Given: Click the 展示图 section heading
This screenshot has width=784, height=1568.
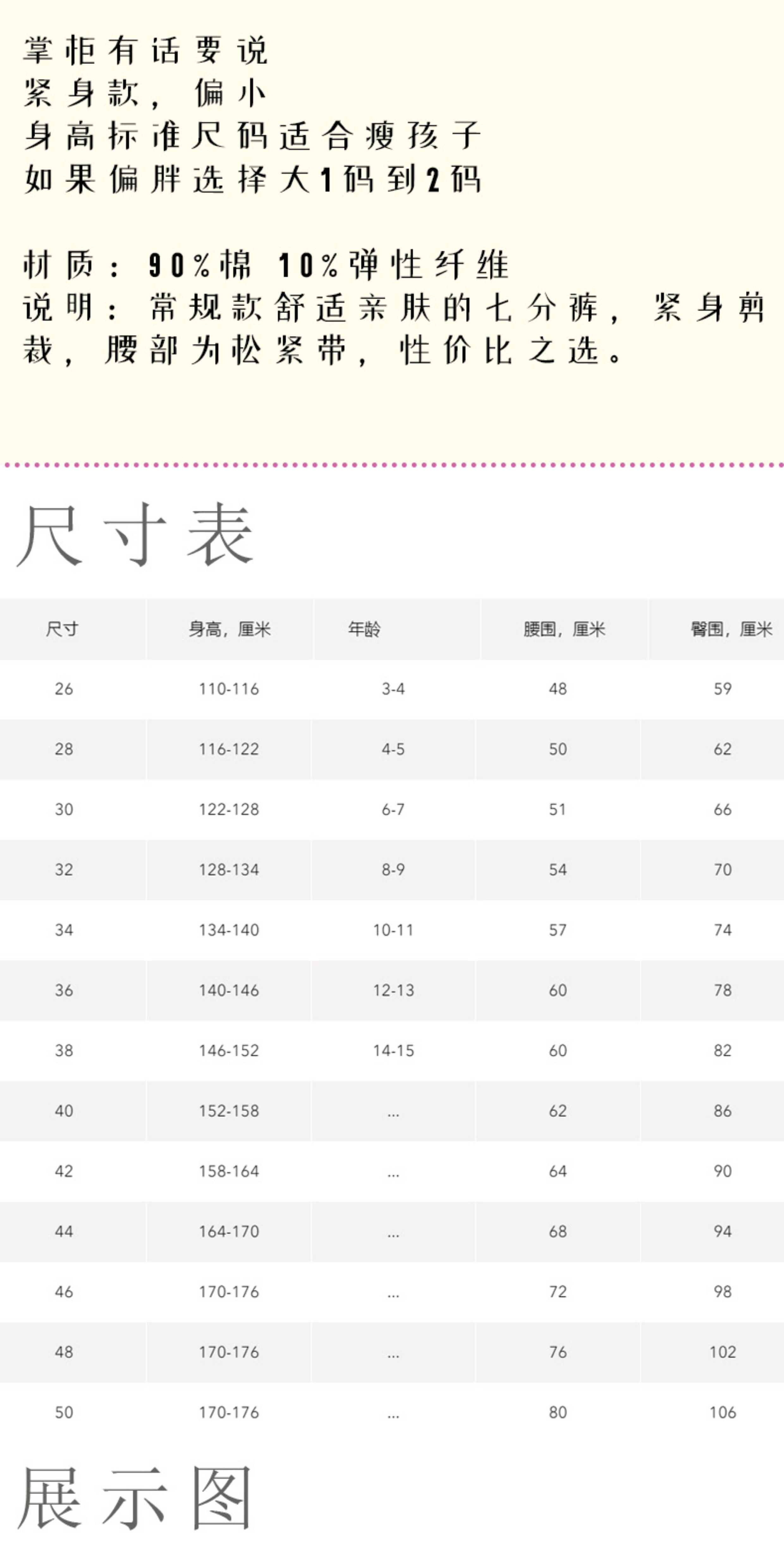Looking at the screenshot, I should point(135,1498).
